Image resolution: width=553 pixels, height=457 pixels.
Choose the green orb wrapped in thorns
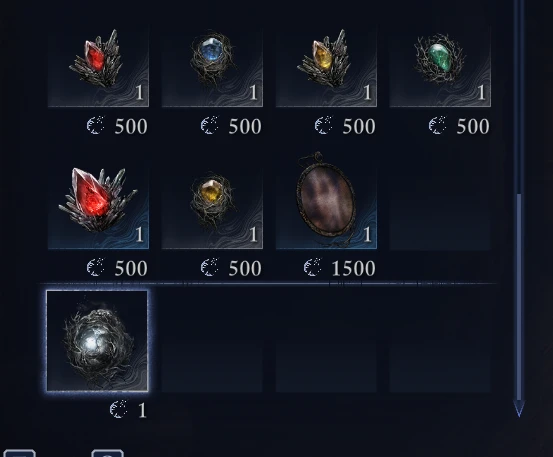click(x=440, y=66)
